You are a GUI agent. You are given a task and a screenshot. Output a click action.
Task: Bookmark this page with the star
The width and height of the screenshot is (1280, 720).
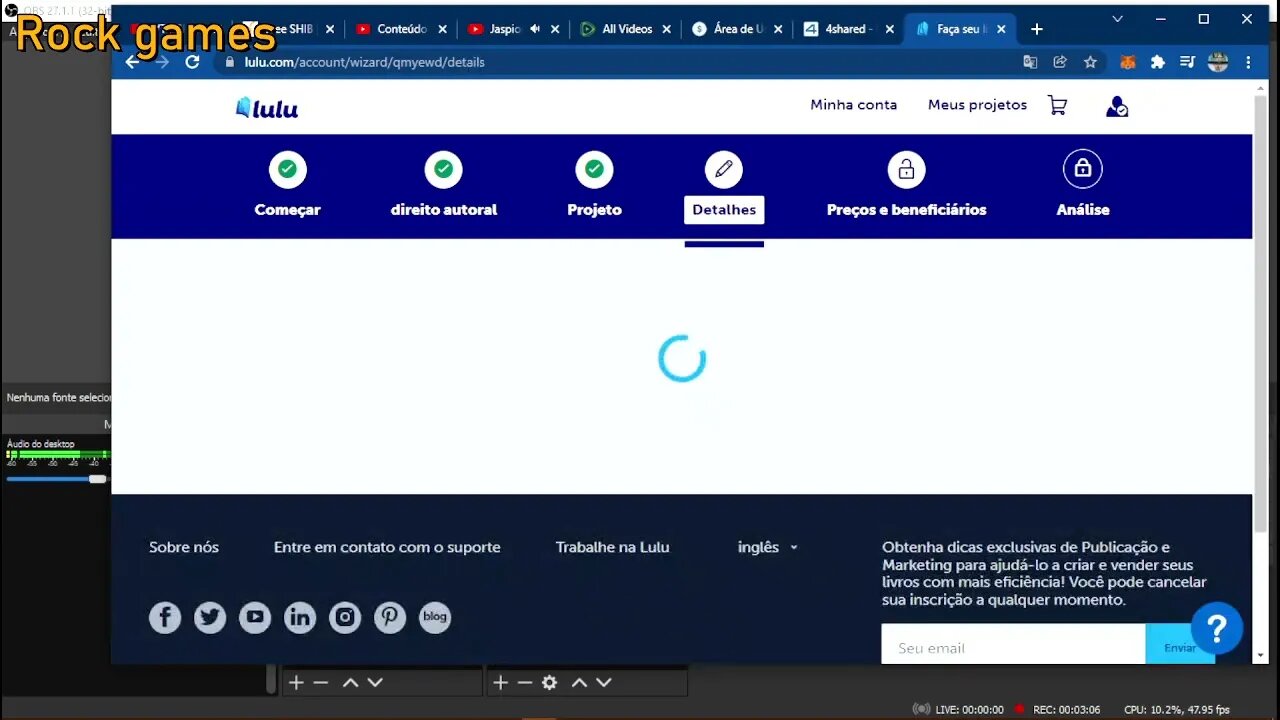point(1090,62)
